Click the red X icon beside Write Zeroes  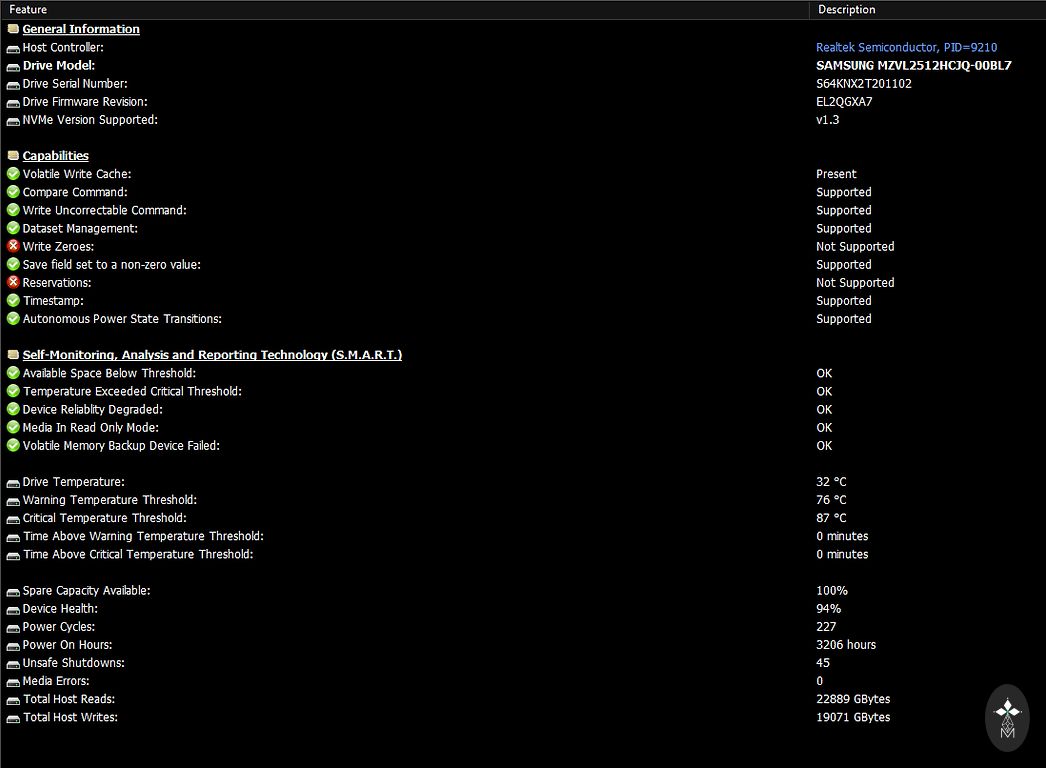click(x=13, y=246)
